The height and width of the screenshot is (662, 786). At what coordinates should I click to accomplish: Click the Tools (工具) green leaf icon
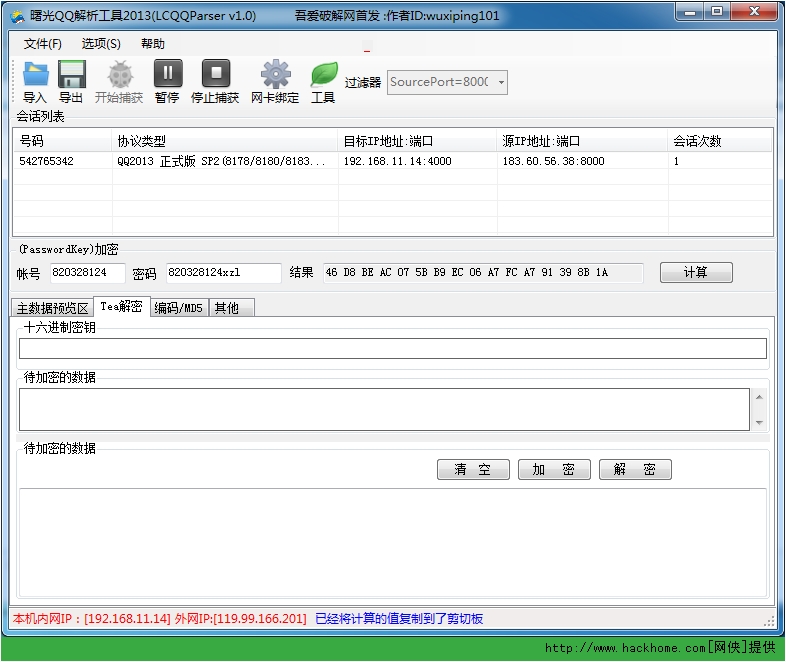click(x=324, y=75)
